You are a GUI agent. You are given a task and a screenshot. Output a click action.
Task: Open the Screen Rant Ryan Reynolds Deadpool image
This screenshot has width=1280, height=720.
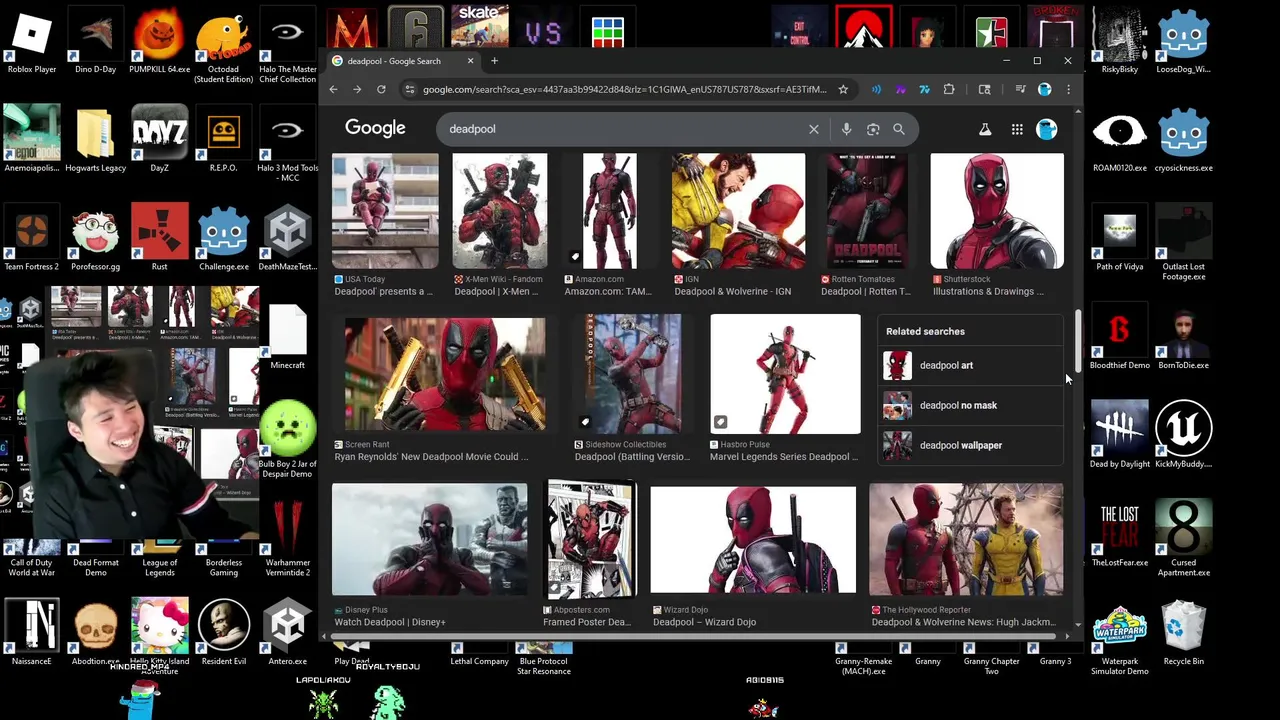tap(445, 374)
